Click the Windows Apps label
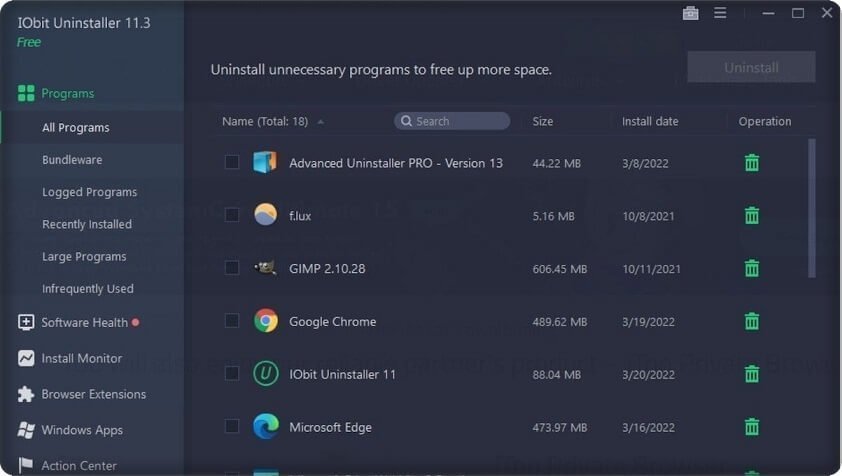 (82, 430)
